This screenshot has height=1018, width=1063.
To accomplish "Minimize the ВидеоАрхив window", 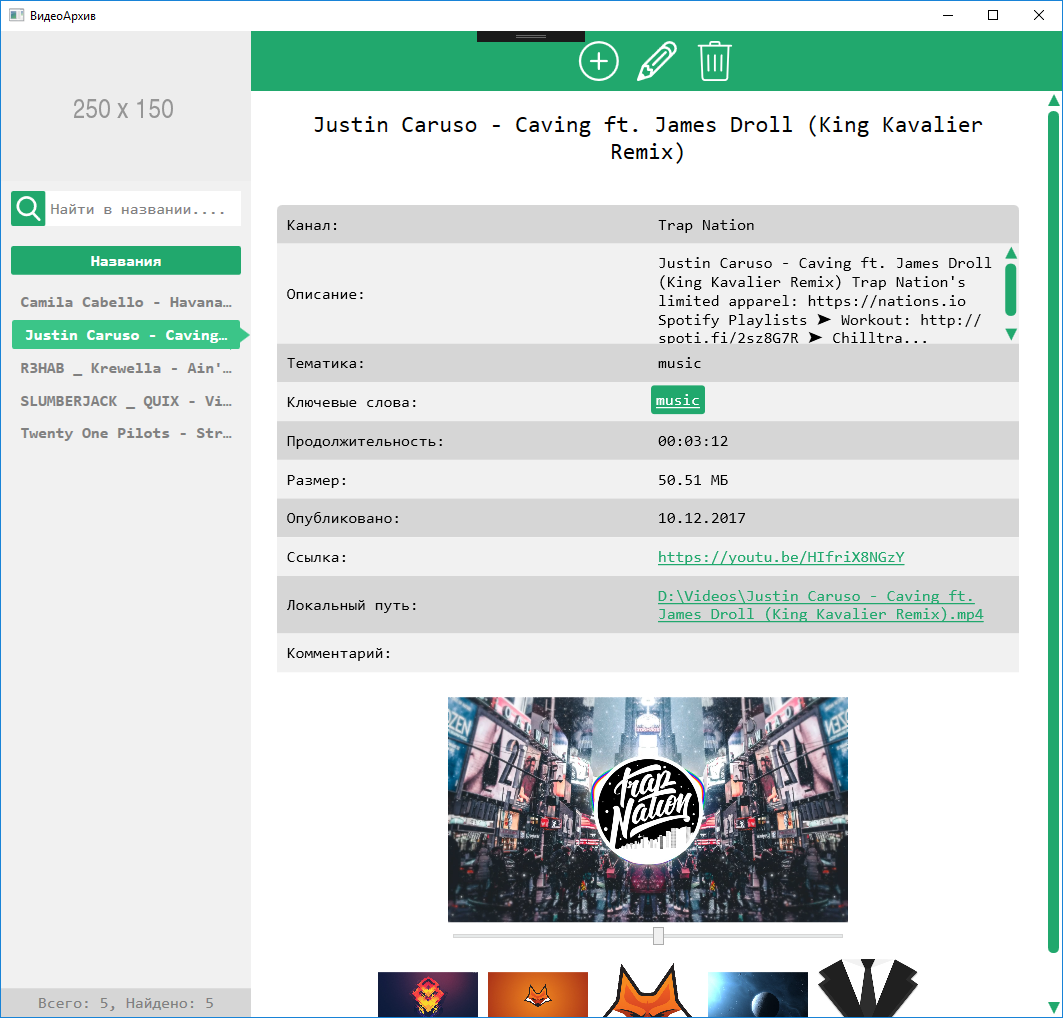I will [x=948, y=15].
